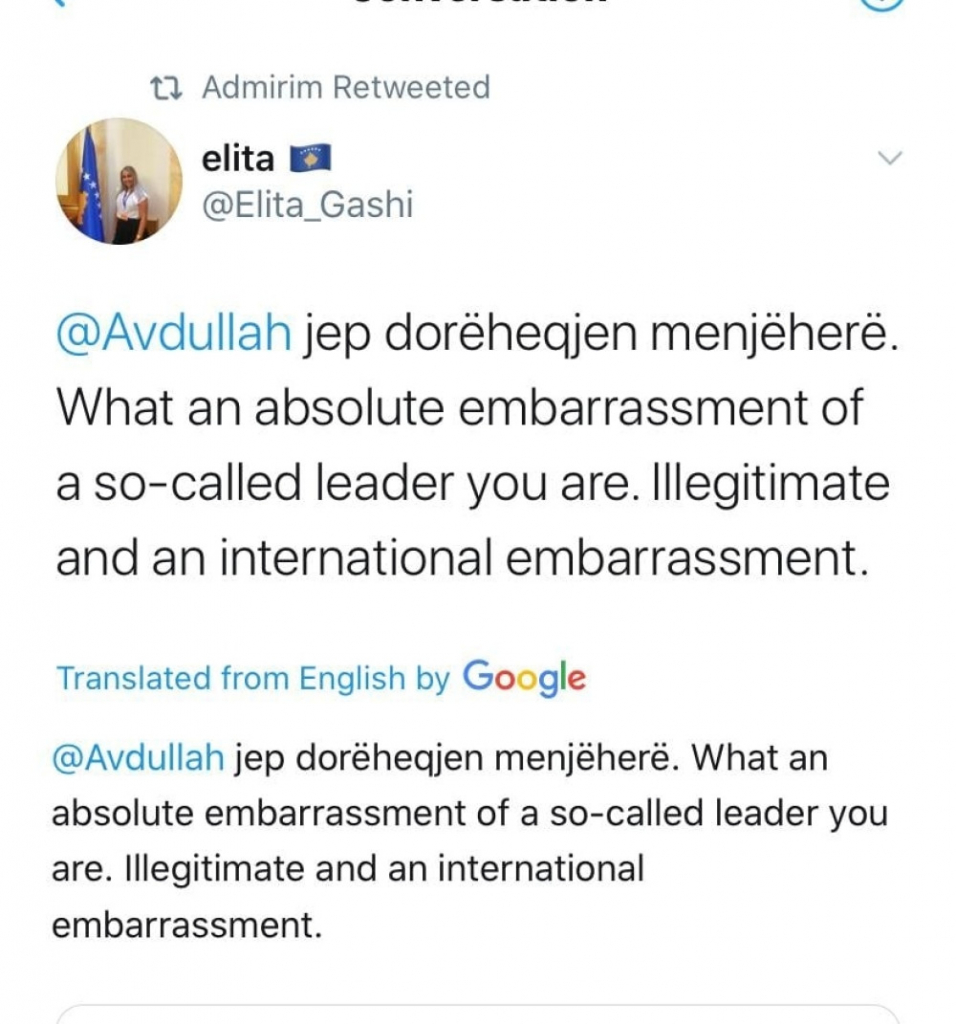Open elita's profile picture
Viewport: 956px width, 1024px height.
tap(118, 181)
